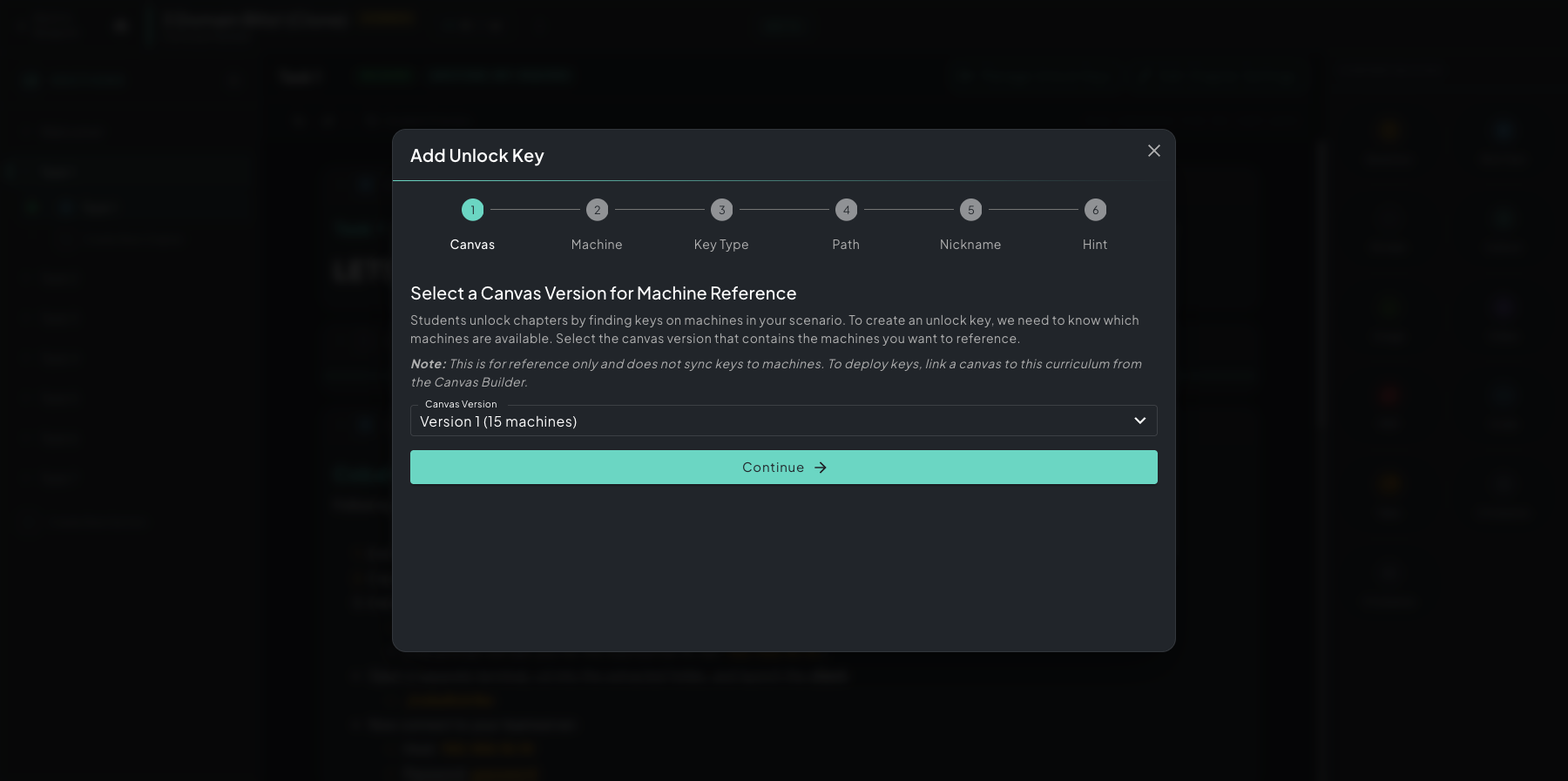This screenshot has height=781, width=1568.
Task: Click the 'Canvas Version' field label
Action: pyautogui.click(x=461, y=404)
